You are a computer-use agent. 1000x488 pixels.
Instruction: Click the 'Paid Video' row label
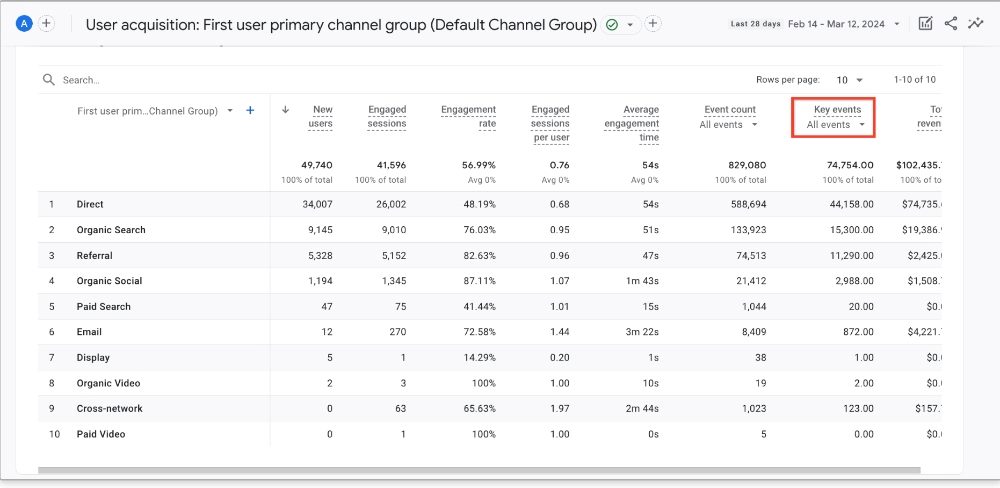point(101,434)
